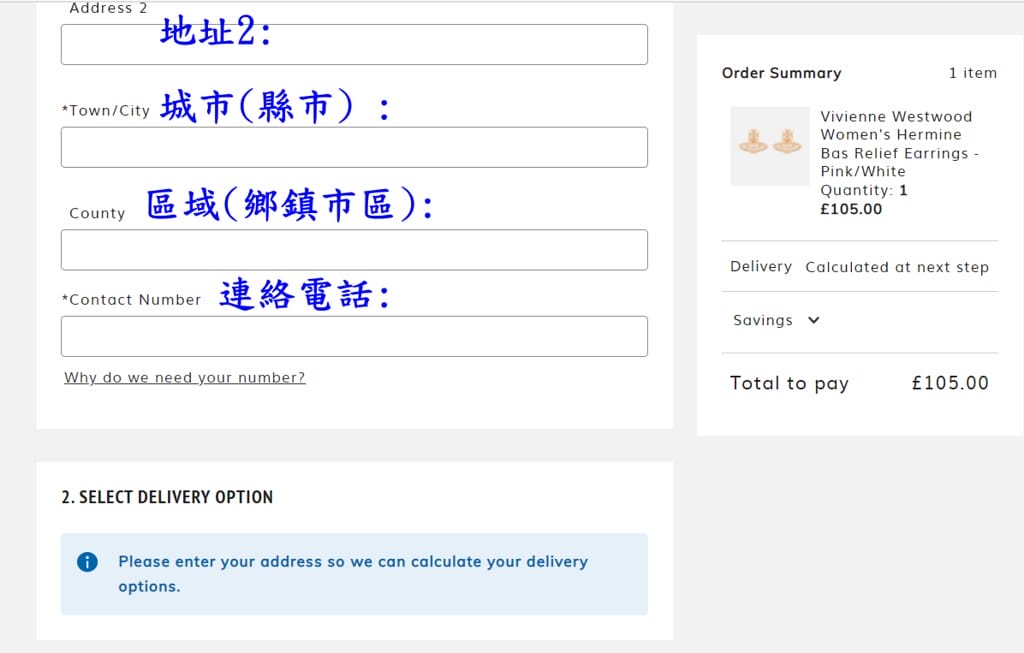Image resolution: width=1024 pixels, height=653 pixels.
Task: Click into the County input field
Action: coord(354,250)
